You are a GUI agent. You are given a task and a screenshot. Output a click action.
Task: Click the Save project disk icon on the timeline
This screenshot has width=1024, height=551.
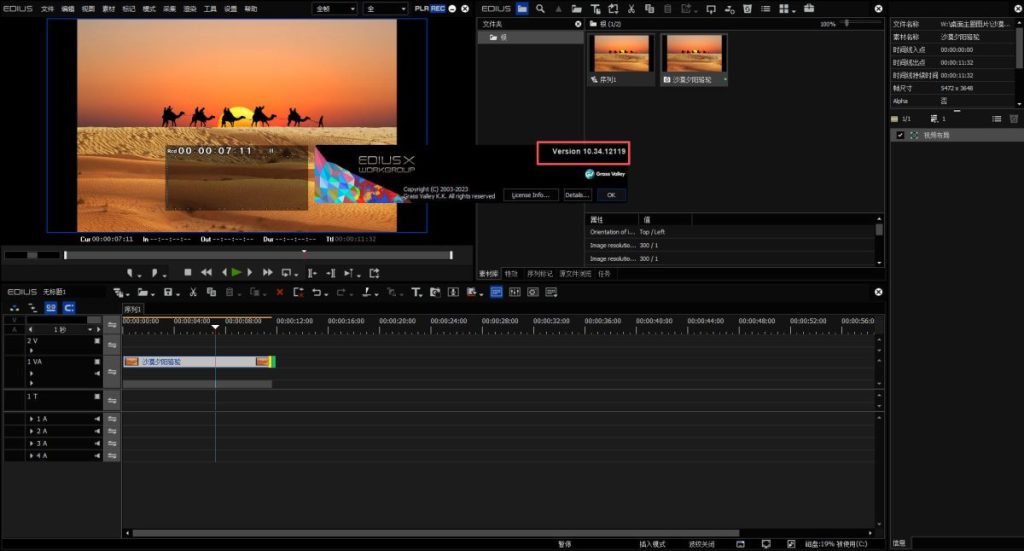point(168,292)
